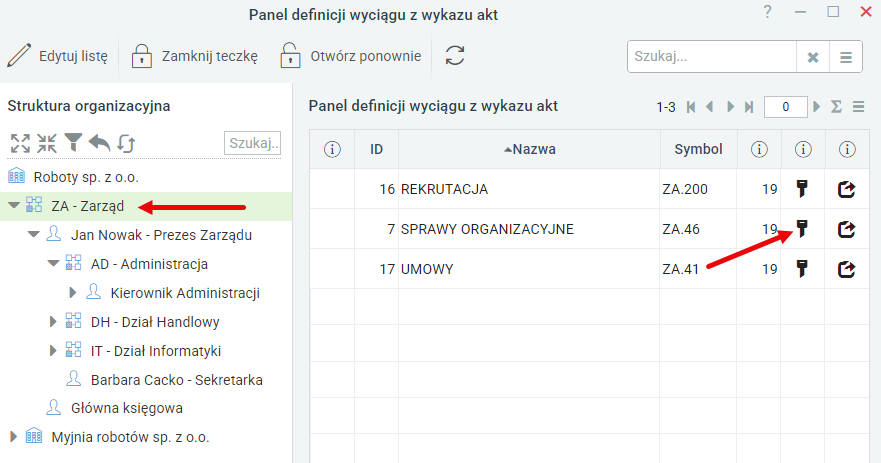Click the sigma summary icon
This screenshot has height=463, width=881.
click(837, 107)
